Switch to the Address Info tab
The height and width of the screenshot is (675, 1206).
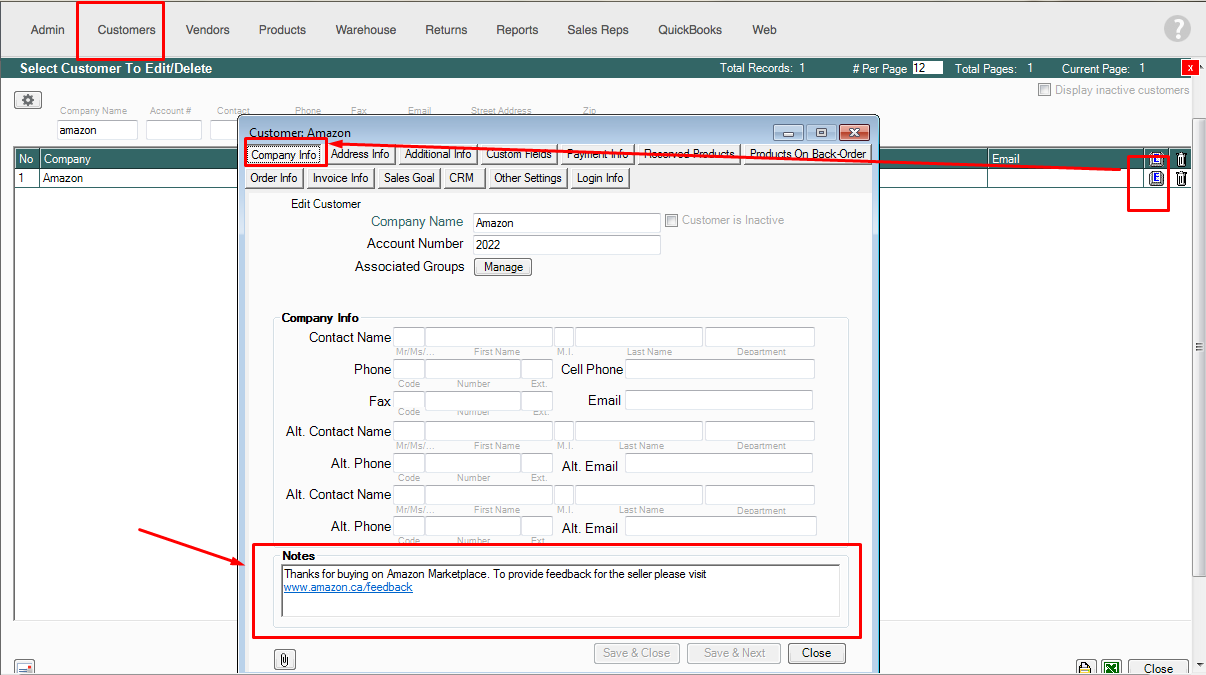pos(360,155)
